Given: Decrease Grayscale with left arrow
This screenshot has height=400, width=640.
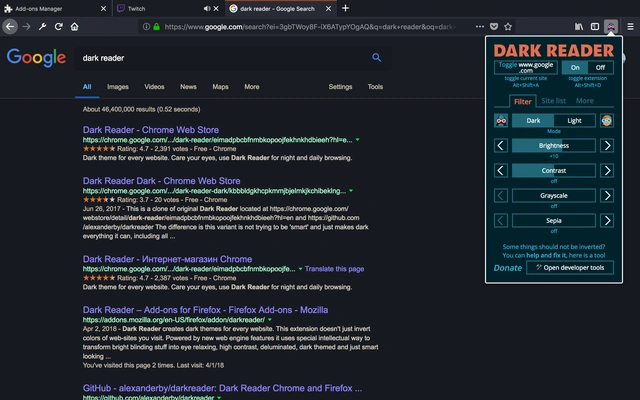Looking at the screenshot, I should [x=501, y=196].
